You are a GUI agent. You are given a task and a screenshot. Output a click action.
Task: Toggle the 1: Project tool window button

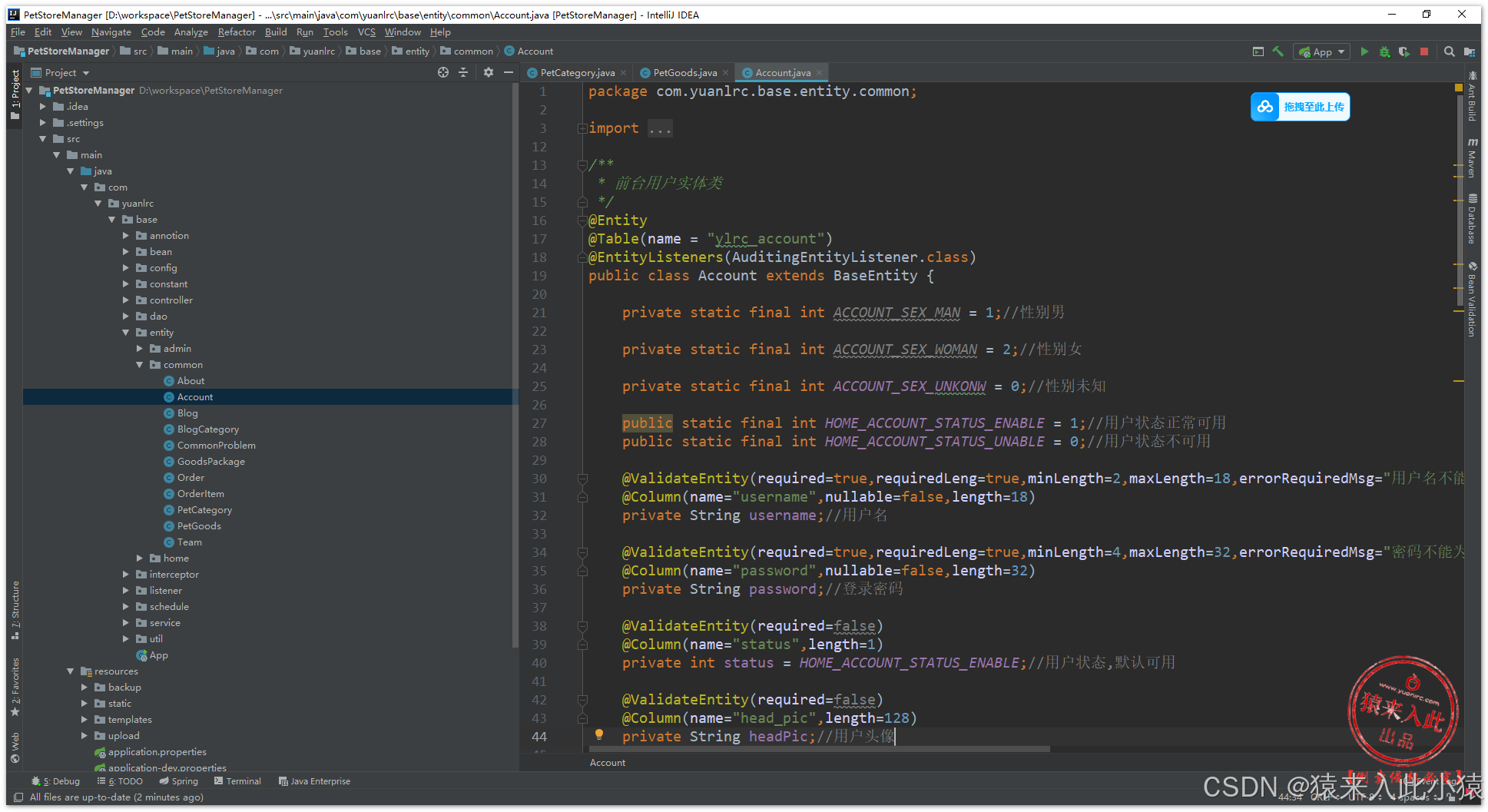[x=15, y=94]
